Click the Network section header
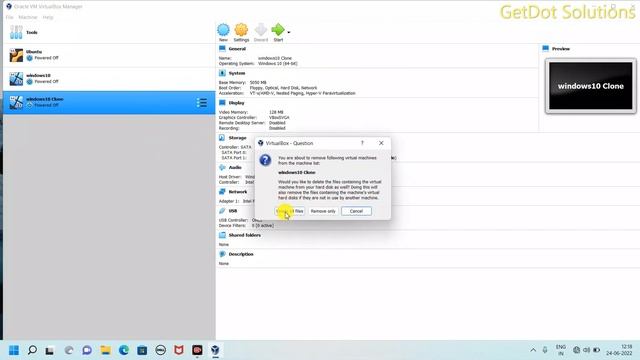 click(238, 192)
